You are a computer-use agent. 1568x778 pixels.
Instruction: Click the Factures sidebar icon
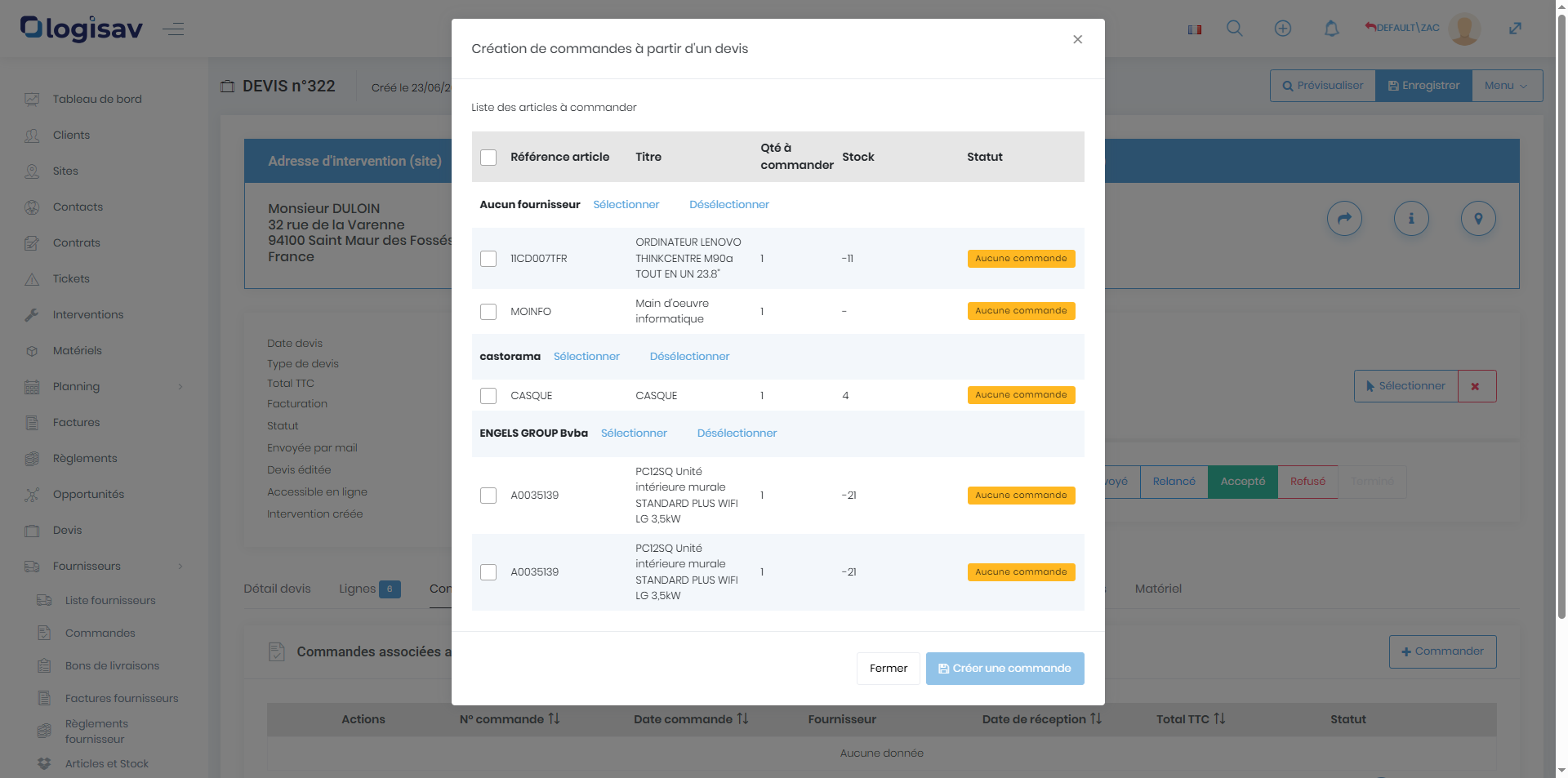click(x=32, y=423)
